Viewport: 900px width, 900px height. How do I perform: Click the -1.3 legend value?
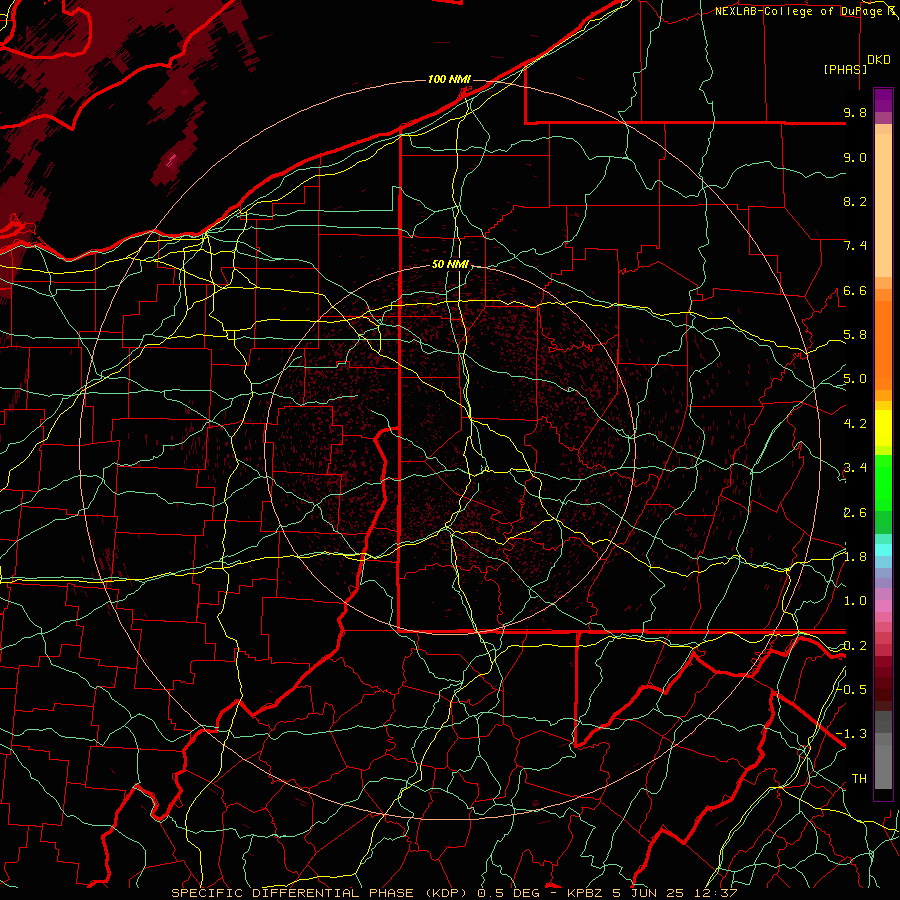(852, 734)
